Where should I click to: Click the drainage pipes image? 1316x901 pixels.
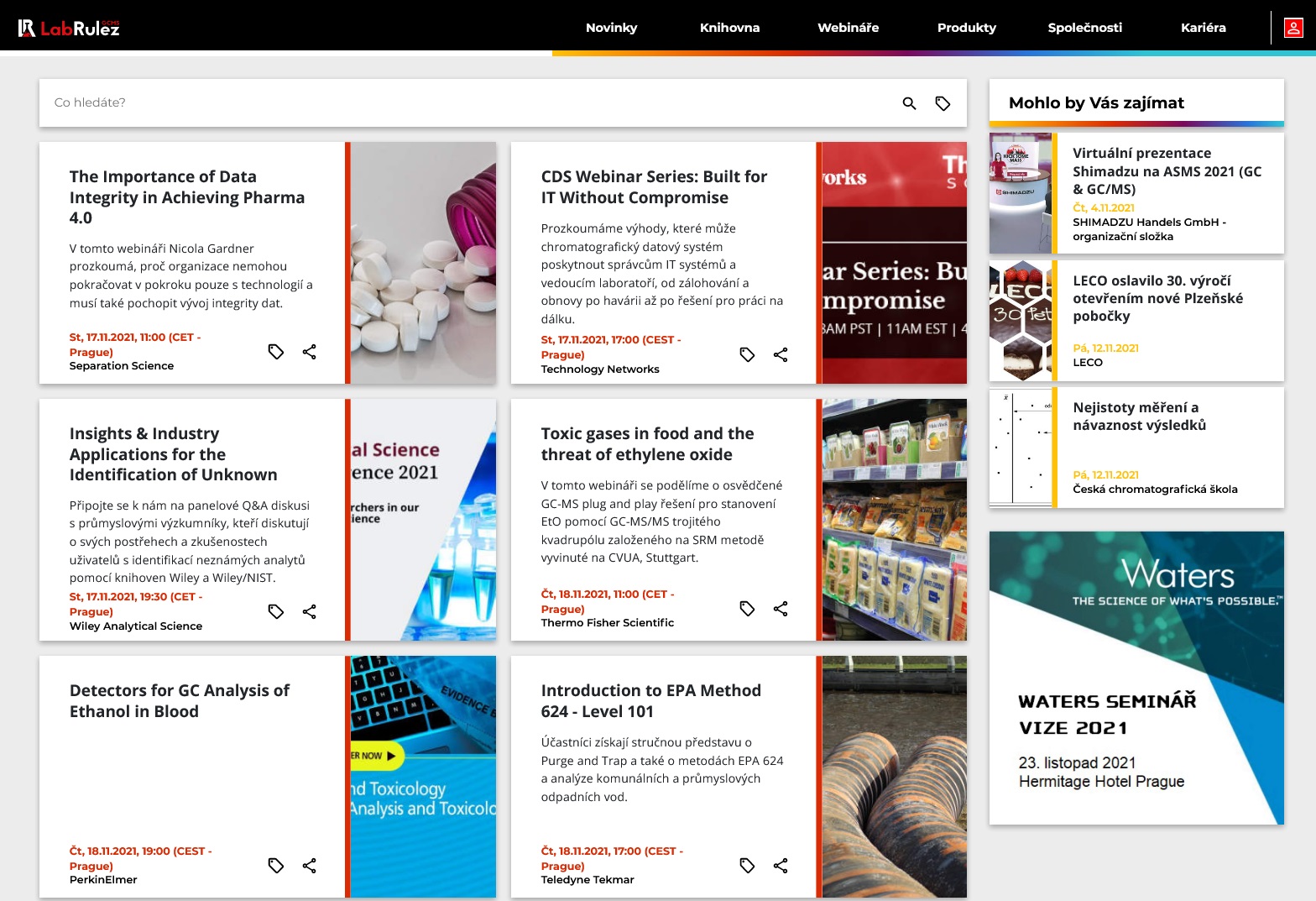click(895, 777)
